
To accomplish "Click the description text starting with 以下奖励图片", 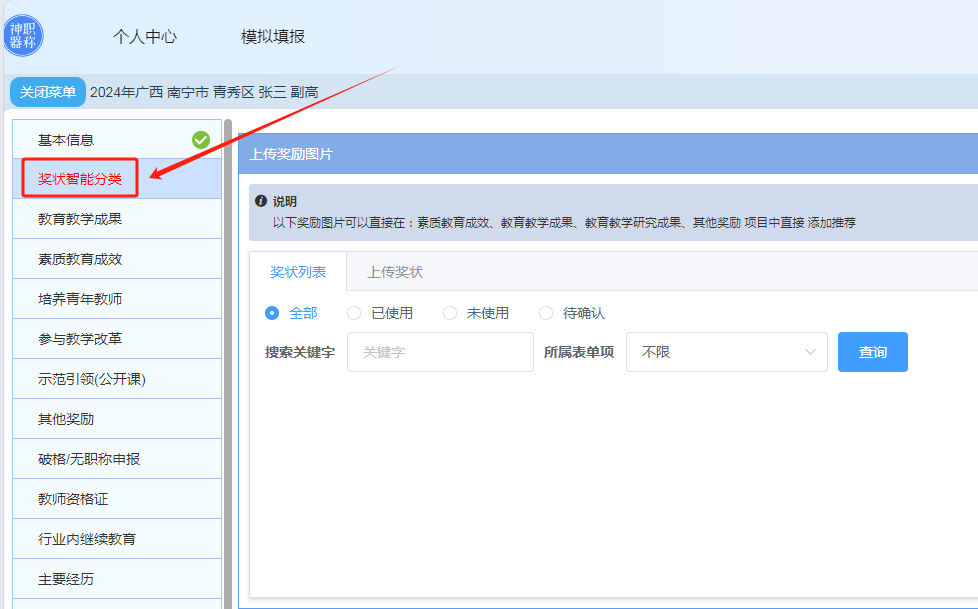I will coord(564,222).
